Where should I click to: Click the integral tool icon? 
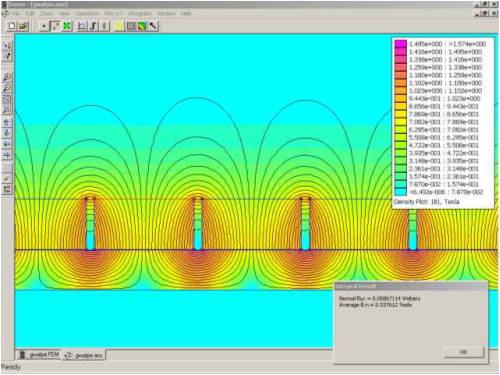94,26
